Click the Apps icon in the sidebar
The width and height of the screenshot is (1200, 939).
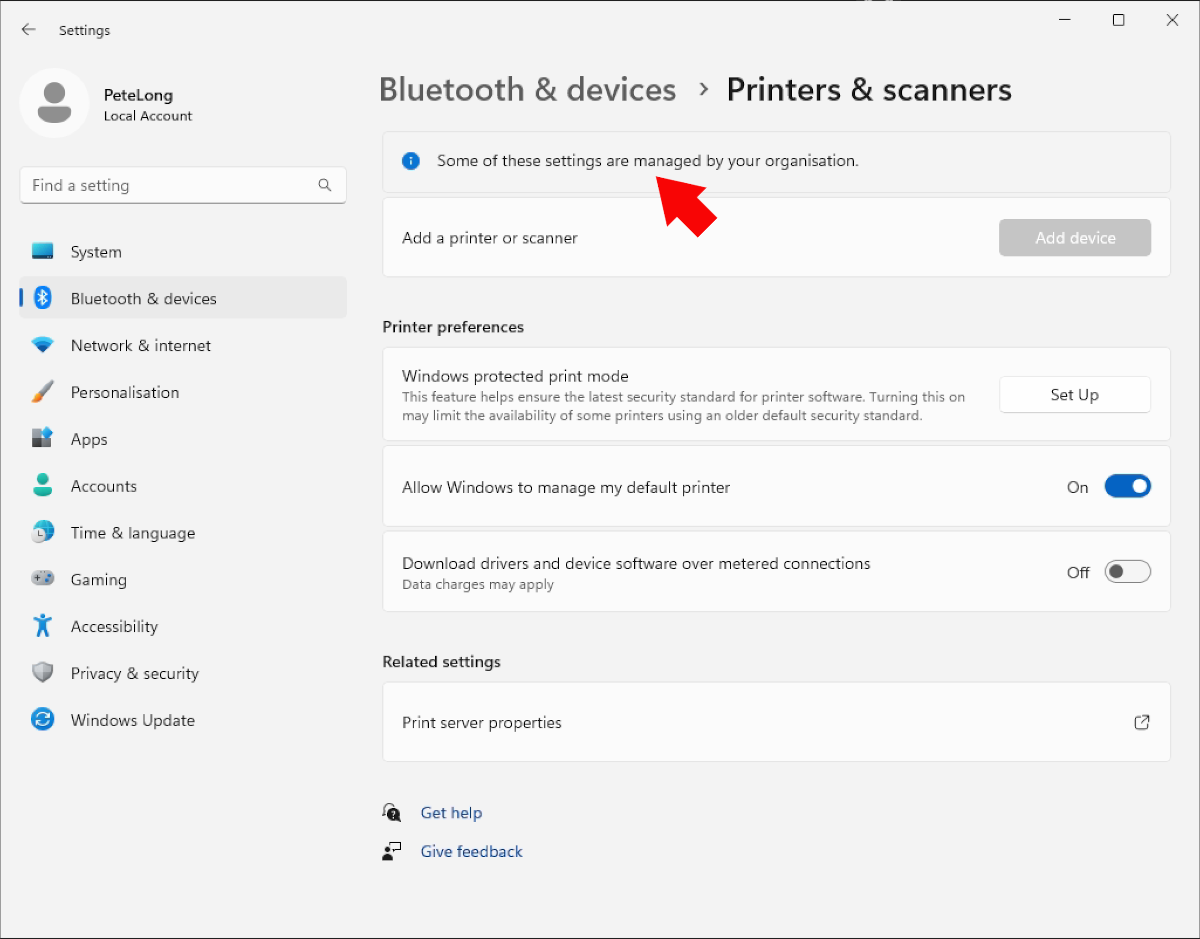[42, 439]
